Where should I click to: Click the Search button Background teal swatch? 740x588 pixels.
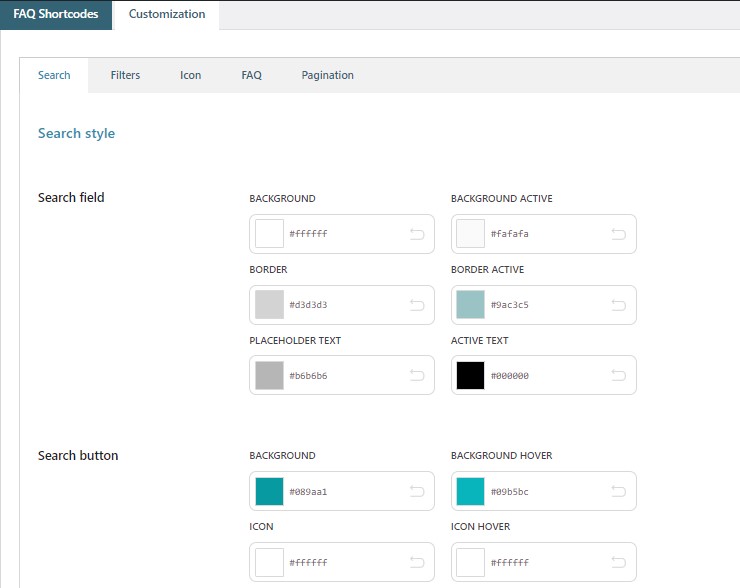click(270, 491)
